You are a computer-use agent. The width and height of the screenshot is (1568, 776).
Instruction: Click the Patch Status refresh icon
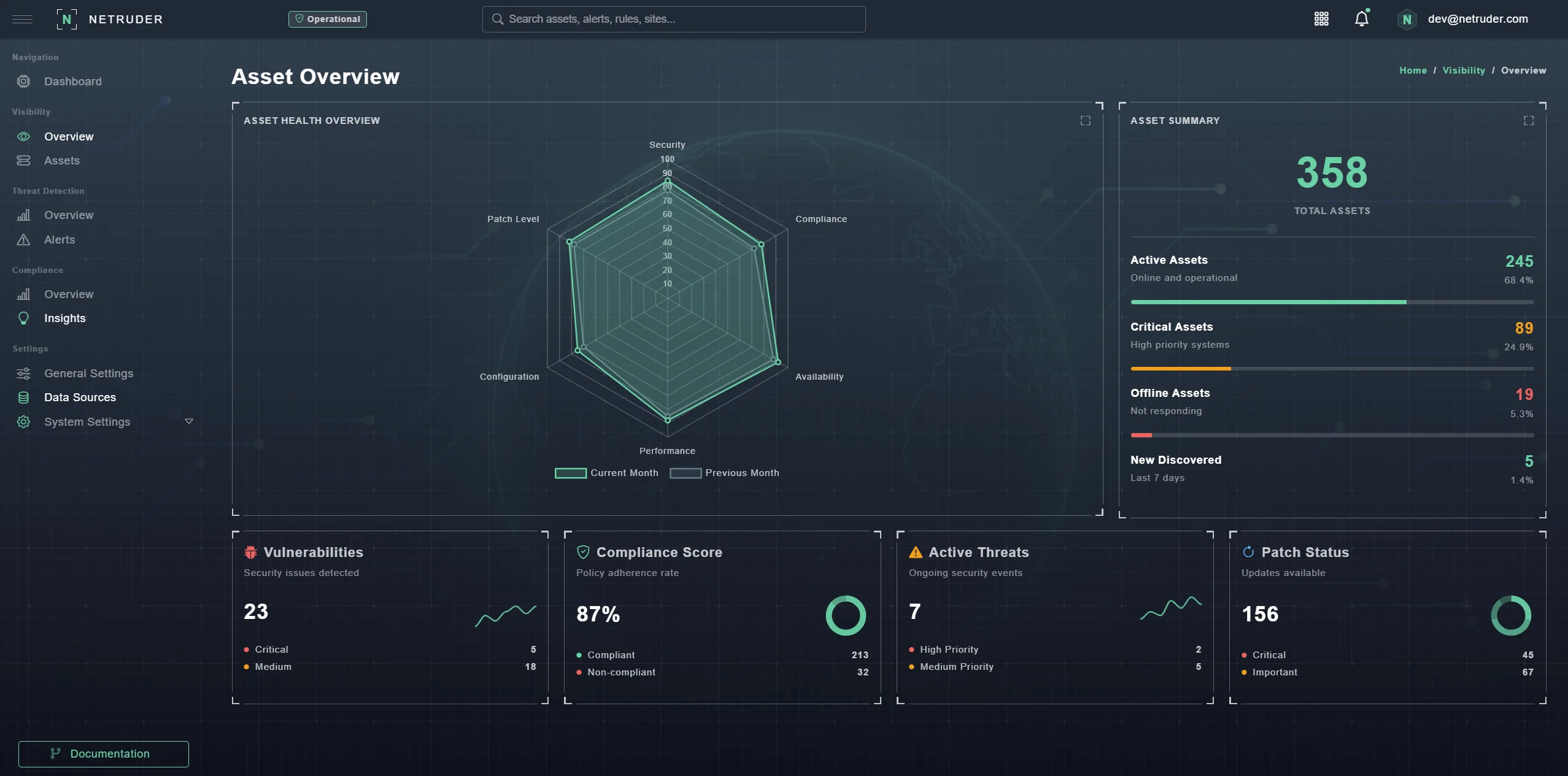pyautogui.click(x=1248, y=552)
